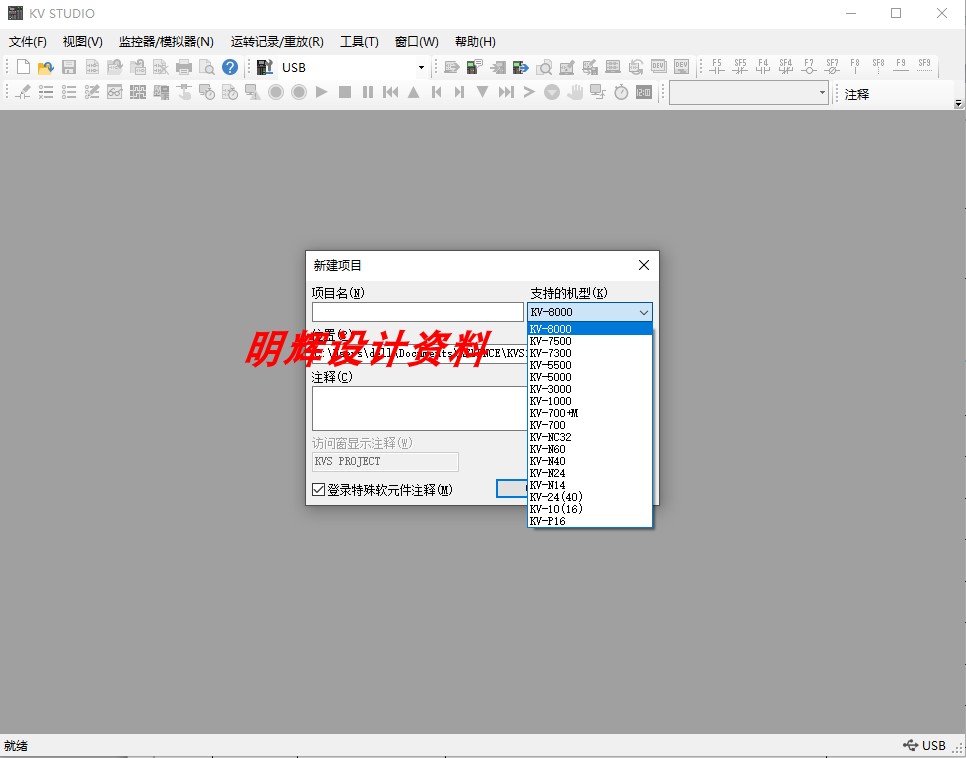The height and width of the screenshot is (758, 966).
Task: Open the 工具(T) menu
Action: click(358, 41)
